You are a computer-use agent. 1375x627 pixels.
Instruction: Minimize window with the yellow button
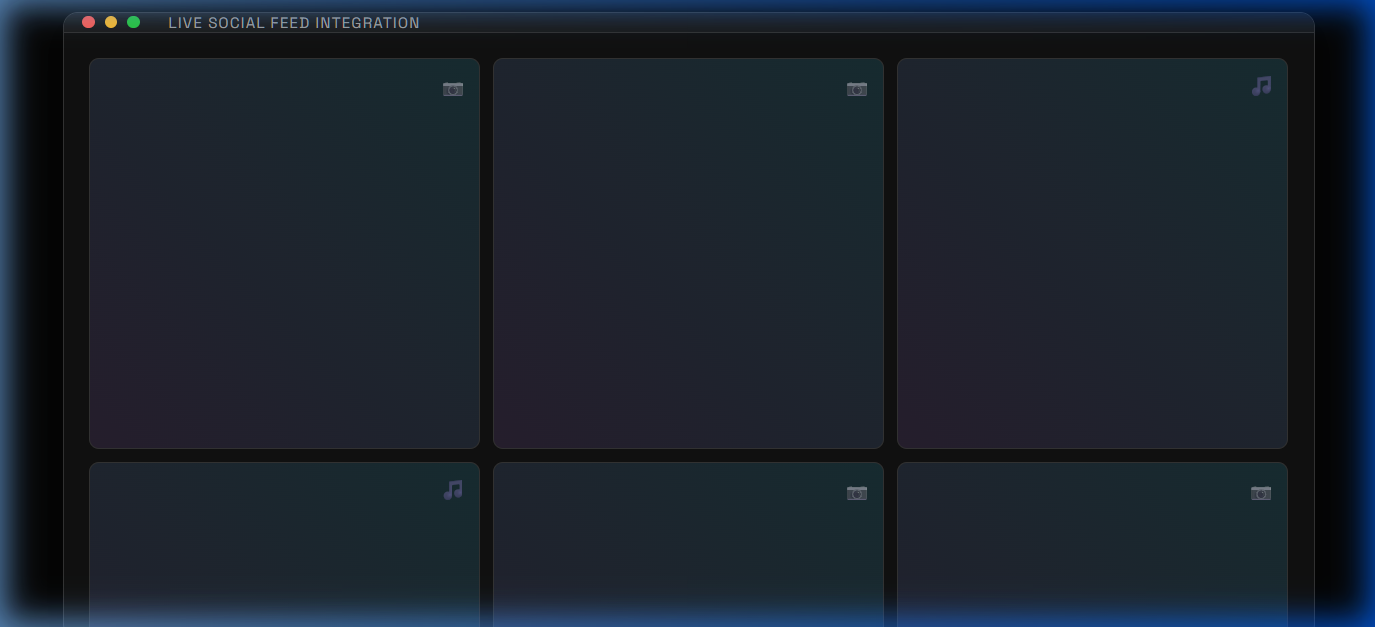[111, 22]
